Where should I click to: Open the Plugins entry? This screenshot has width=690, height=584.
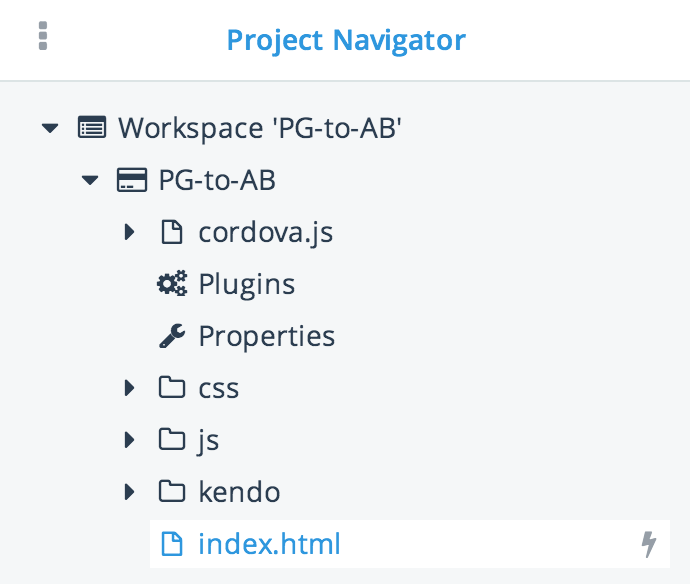coord(246,284)
